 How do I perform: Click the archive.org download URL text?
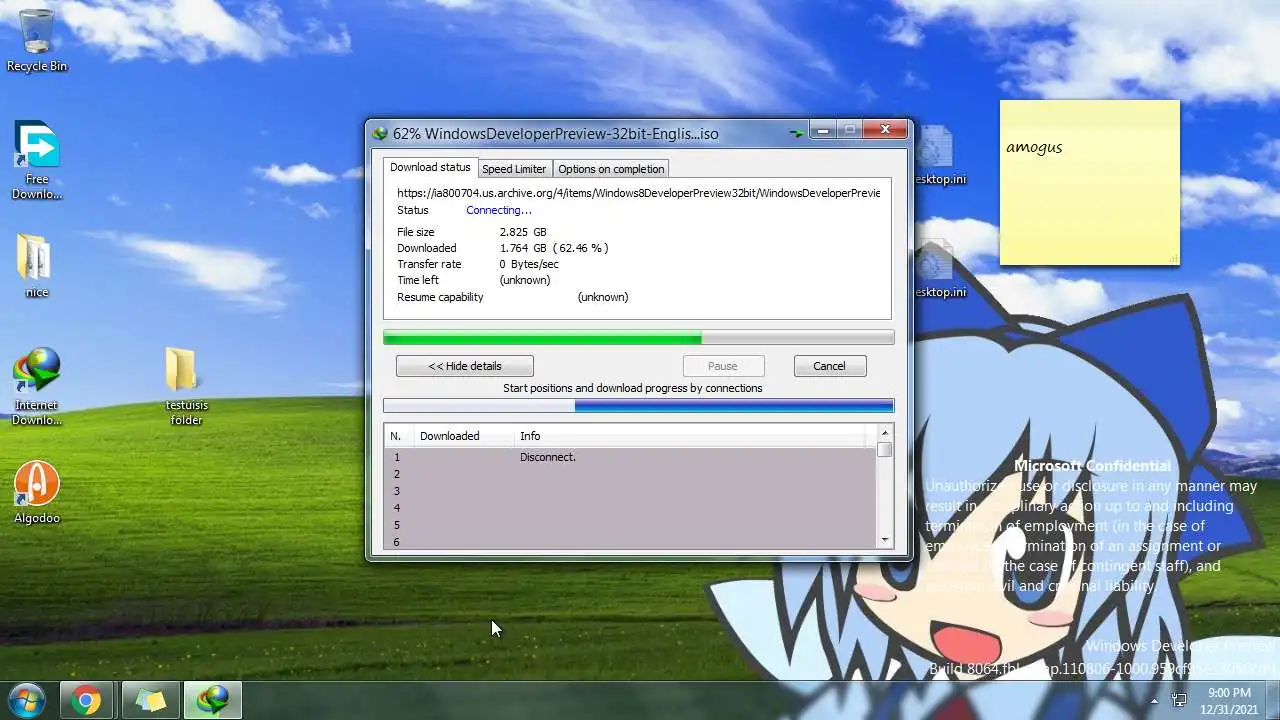pyautogui.click(x=638, y=193)
